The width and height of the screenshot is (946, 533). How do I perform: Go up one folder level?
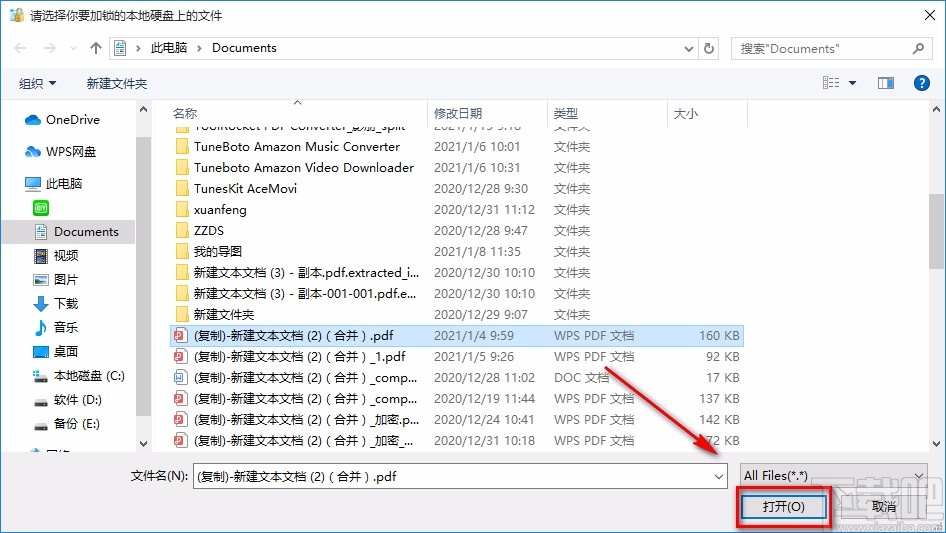tap(95, 48)
